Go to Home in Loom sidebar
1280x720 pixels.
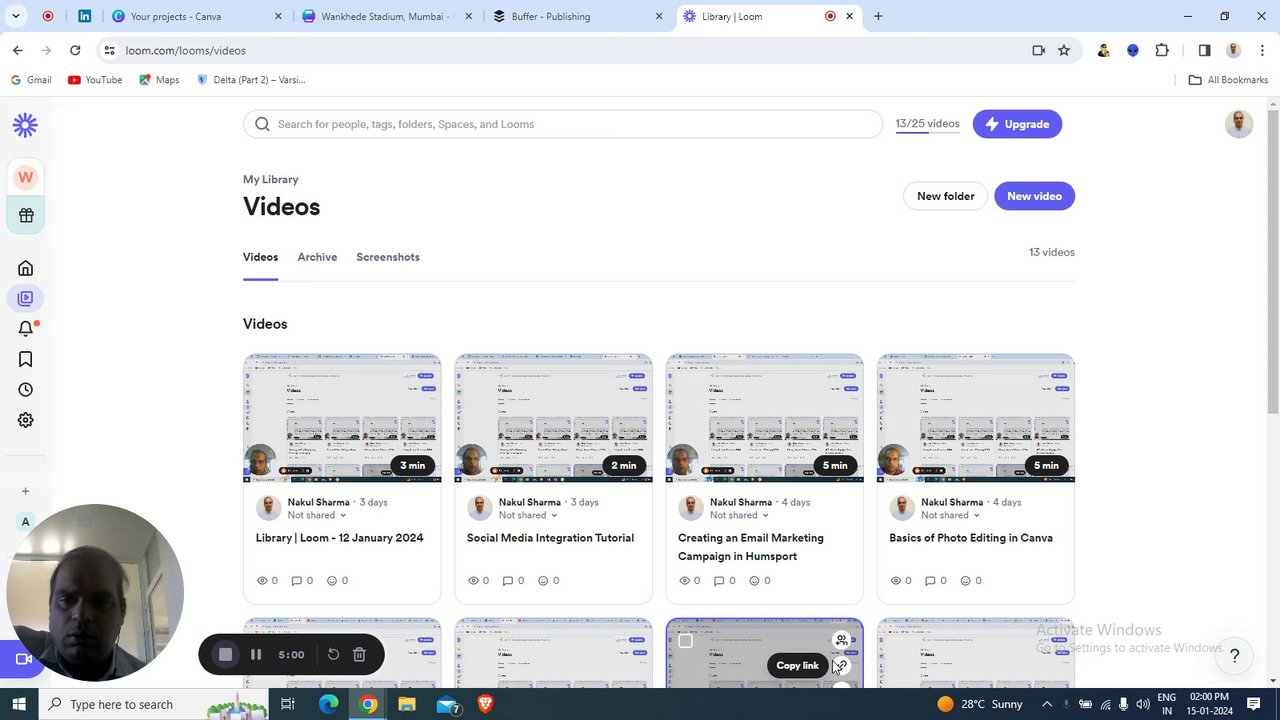coord(25,268)
